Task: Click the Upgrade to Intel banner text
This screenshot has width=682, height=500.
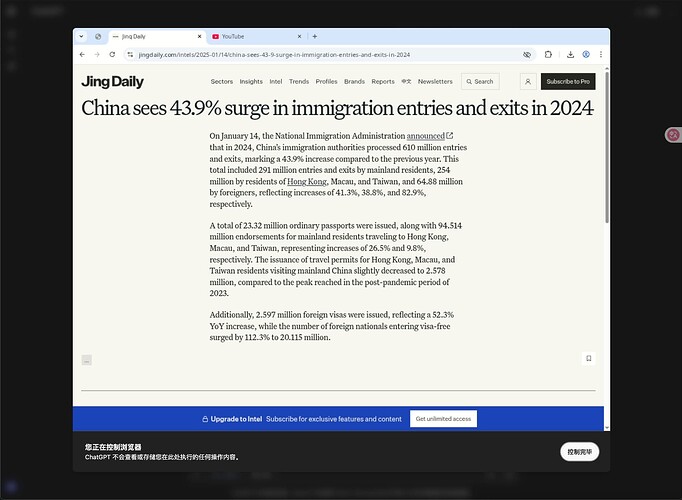Action: [236, 419]
